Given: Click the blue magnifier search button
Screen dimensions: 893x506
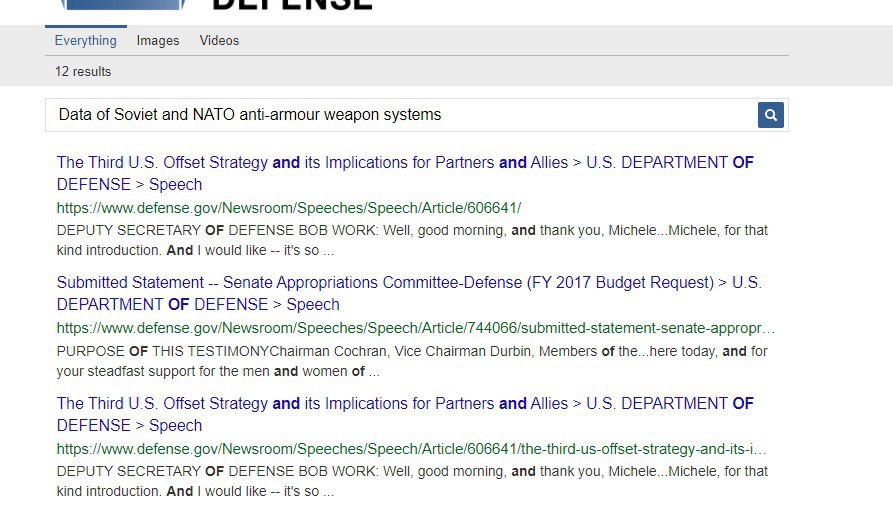Looking at the screenshot, I should [771, 115].
